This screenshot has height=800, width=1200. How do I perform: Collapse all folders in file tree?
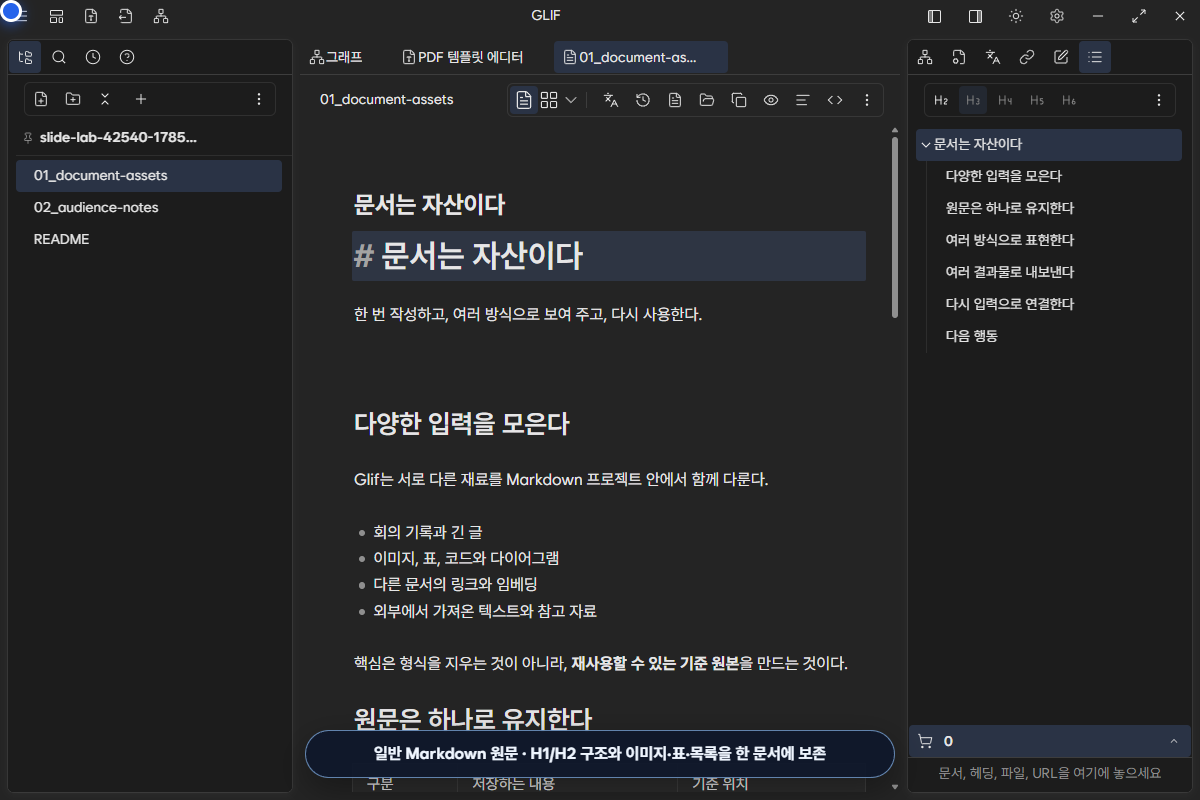[105, 99]
